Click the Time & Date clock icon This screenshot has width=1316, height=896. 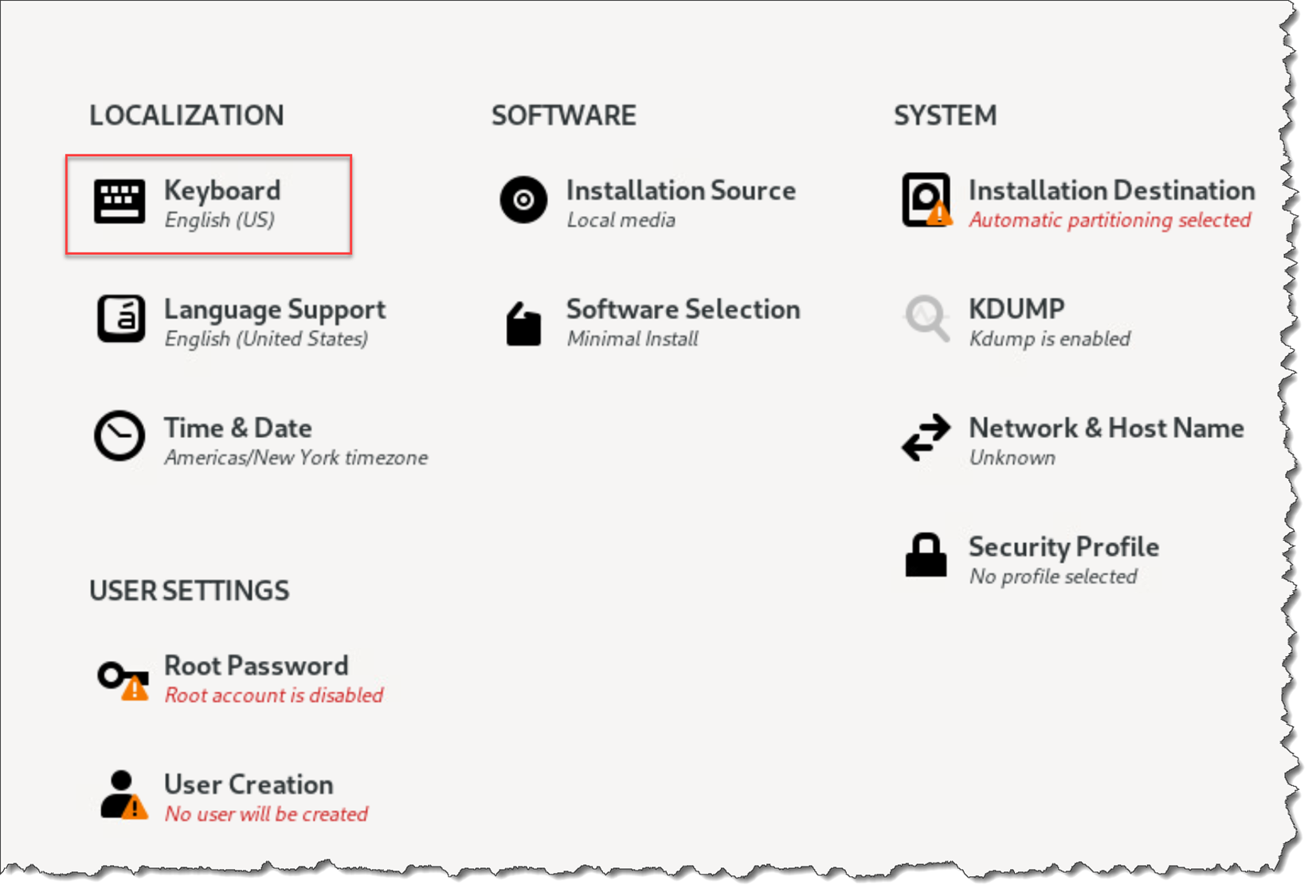(119, 436)
